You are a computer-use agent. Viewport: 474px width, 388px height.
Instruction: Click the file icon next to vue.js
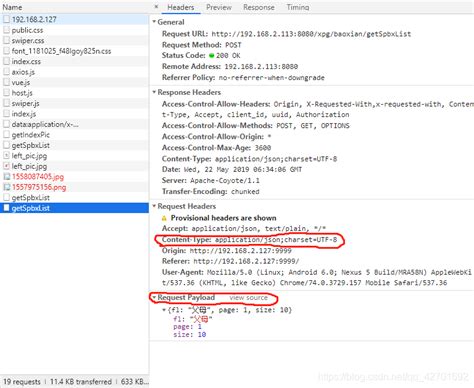tap(6, 82)
